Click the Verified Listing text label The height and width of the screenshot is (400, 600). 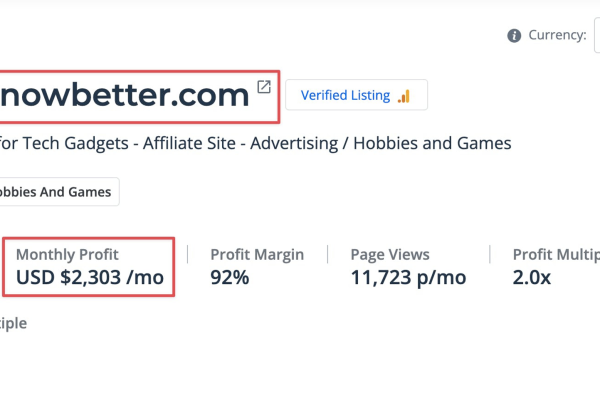click(x=345, y=95)
